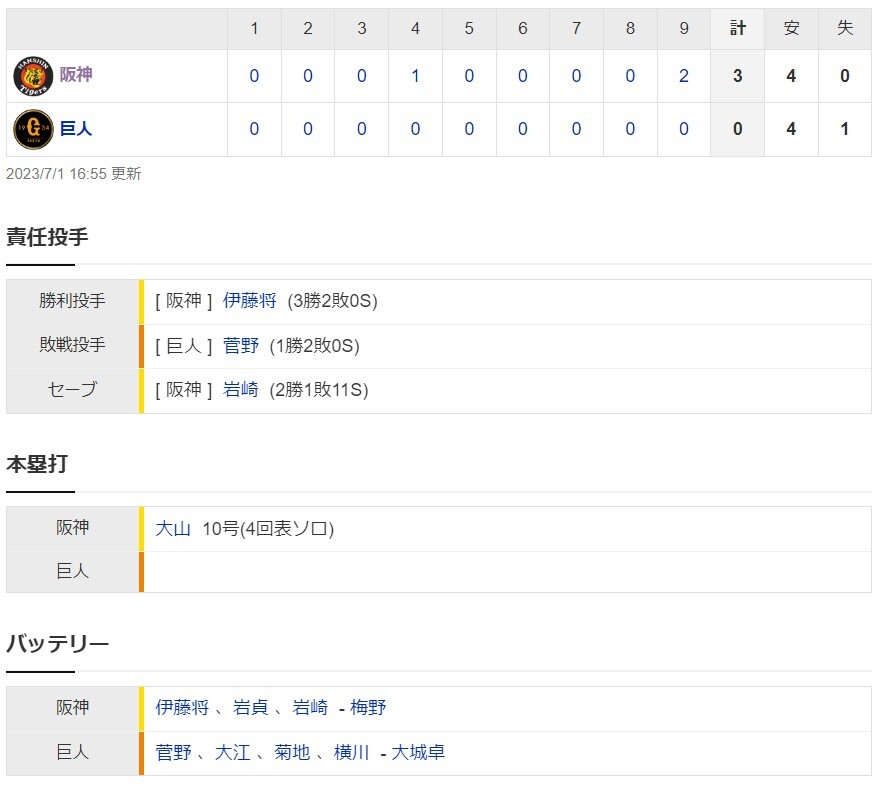Click winning pitcher 伊藤将 link
878x788 pixels.
(x=249, y=301)
